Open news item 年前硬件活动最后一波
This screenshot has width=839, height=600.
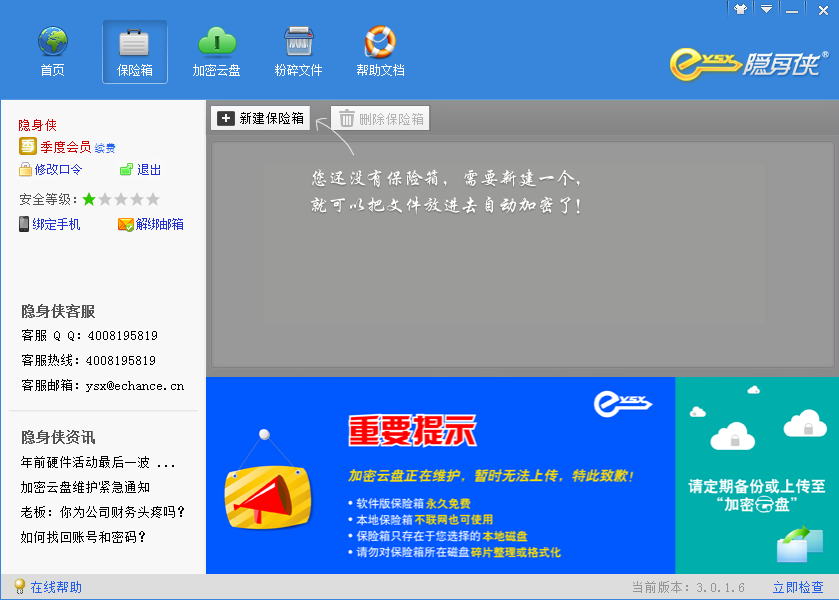(98, 462)
